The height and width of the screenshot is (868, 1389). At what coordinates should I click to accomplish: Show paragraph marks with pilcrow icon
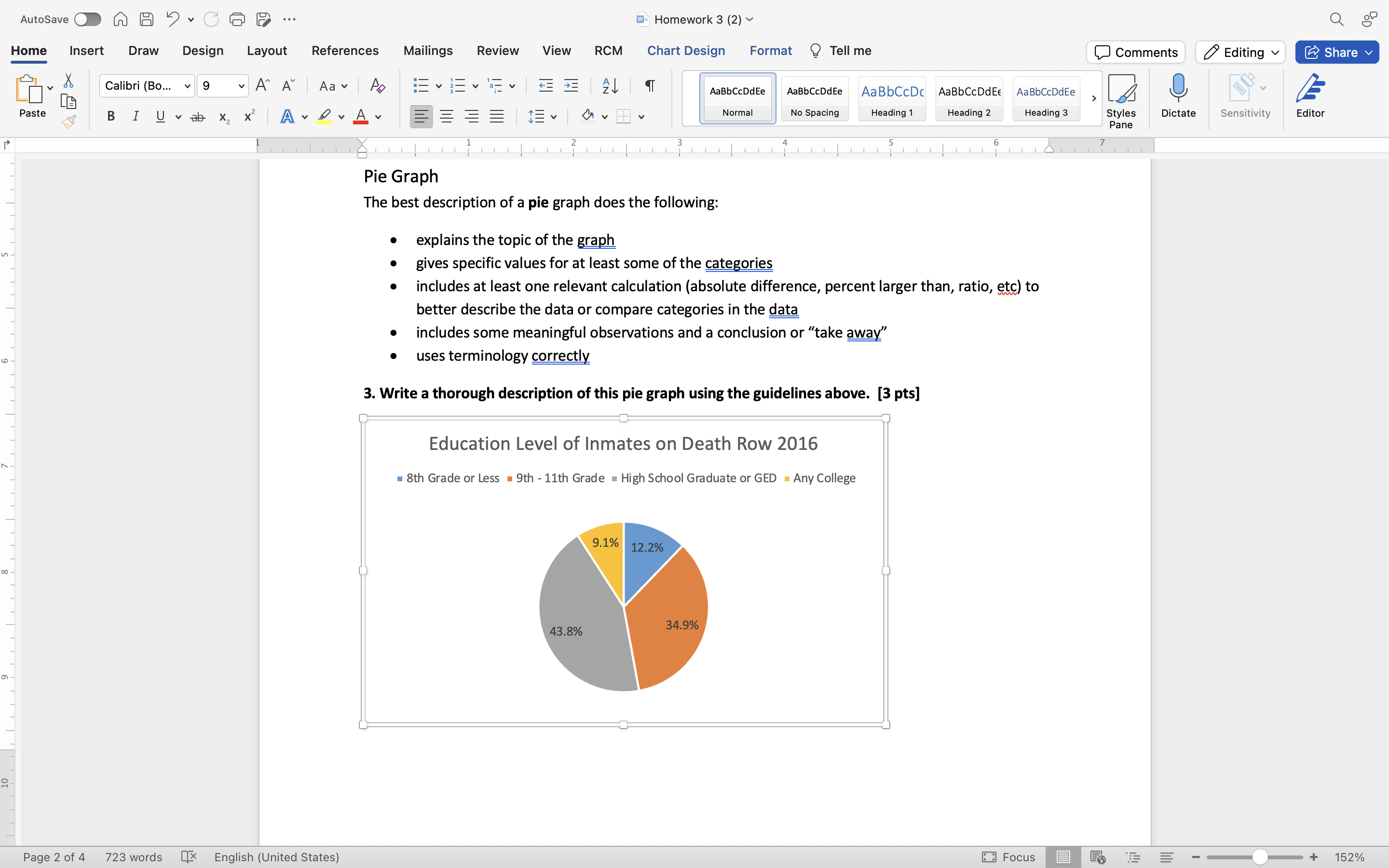click(649, 86)
